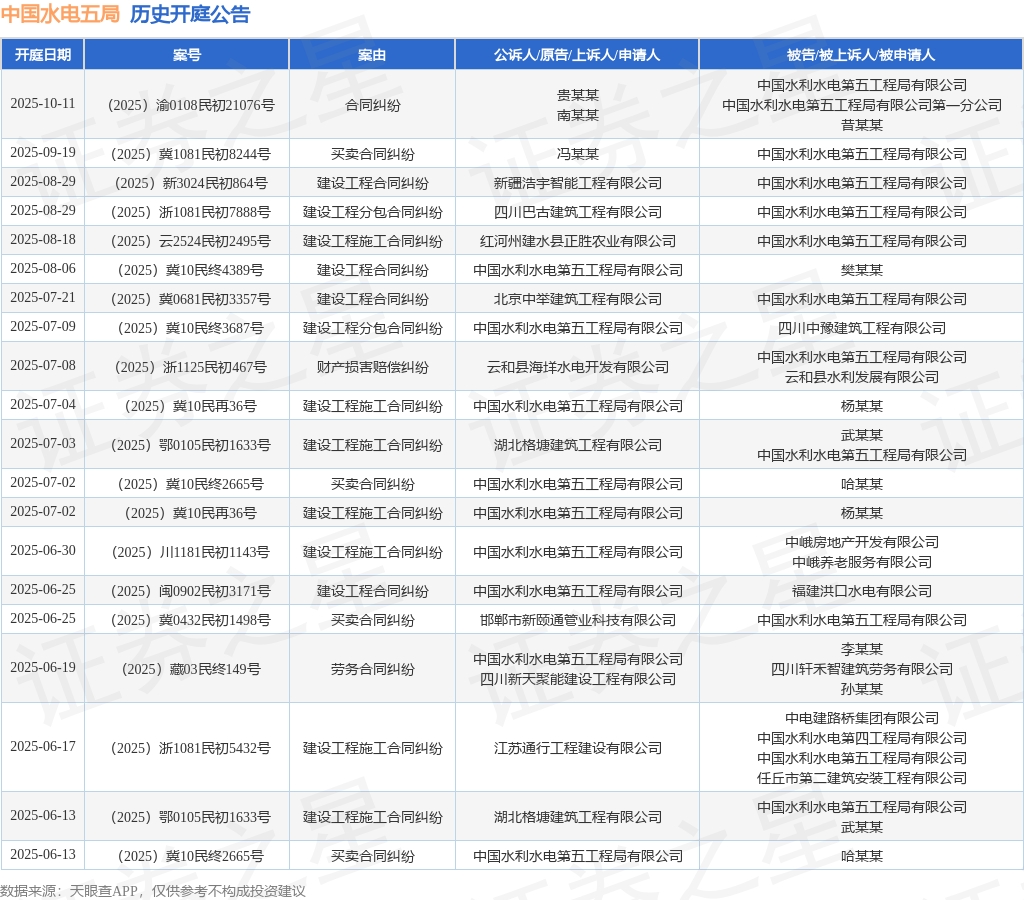
Task: Click defendant 孙某某
Action: pos(862,689)
